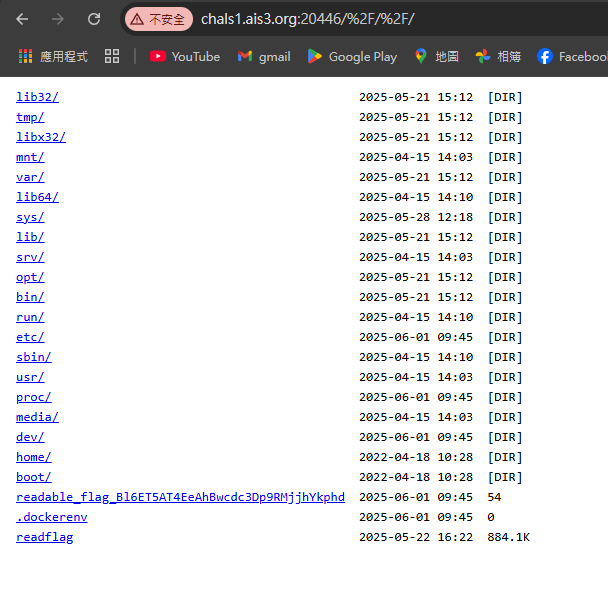Click the [DIR] label in the home/ row
608x608 pixels.
[505, 457]
